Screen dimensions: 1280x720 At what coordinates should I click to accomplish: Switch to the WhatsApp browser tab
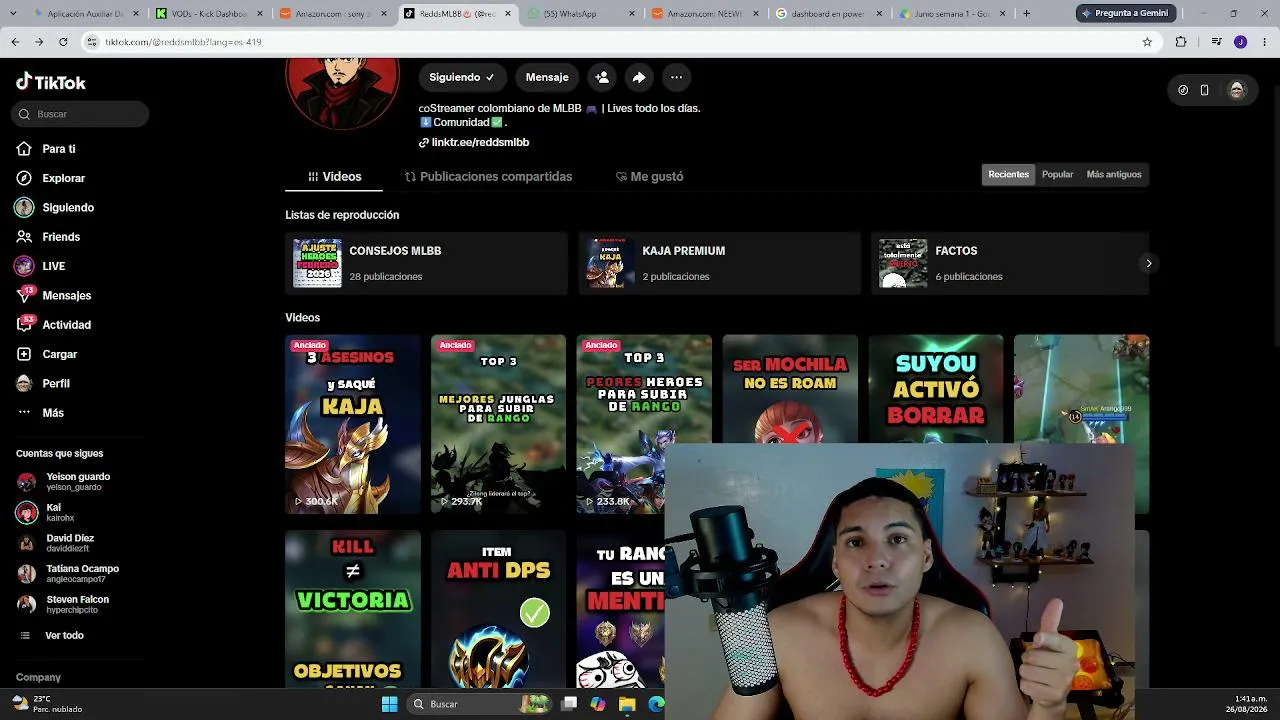click(581, 13)
